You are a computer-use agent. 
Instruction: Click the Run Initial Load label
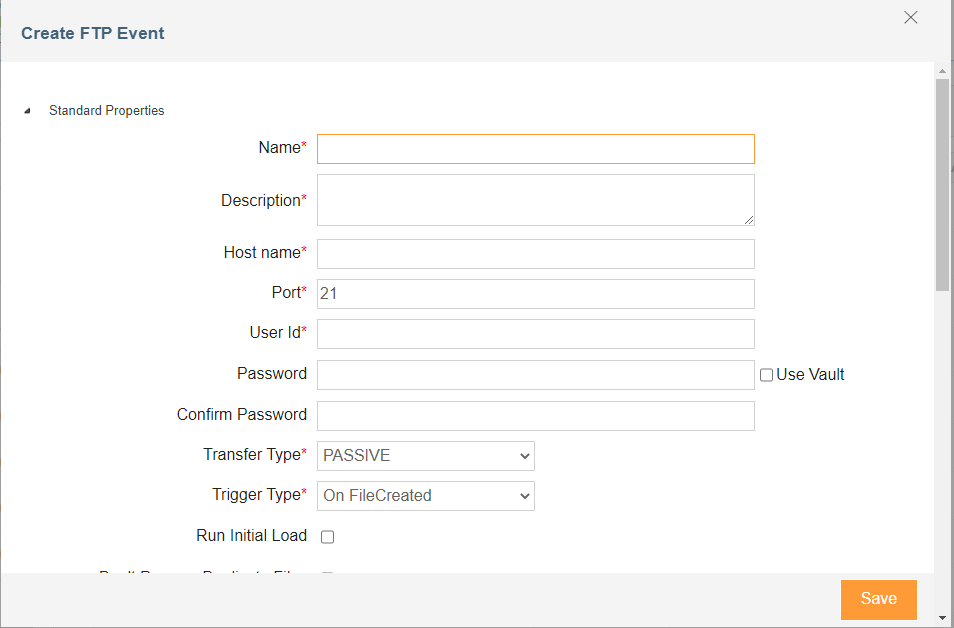(251, 536)
